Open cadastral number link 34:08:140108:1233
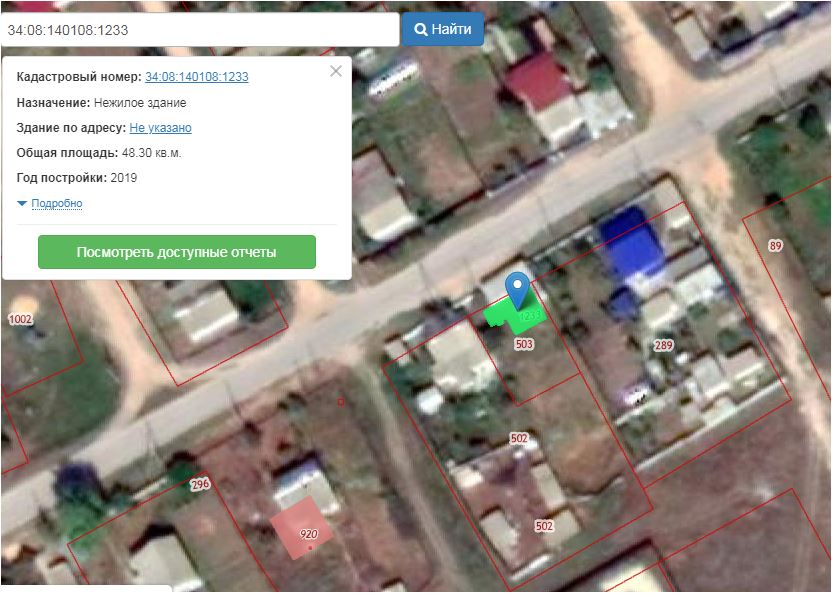The width and height of the screenshot is (832, 593). [x=197, y=77]
